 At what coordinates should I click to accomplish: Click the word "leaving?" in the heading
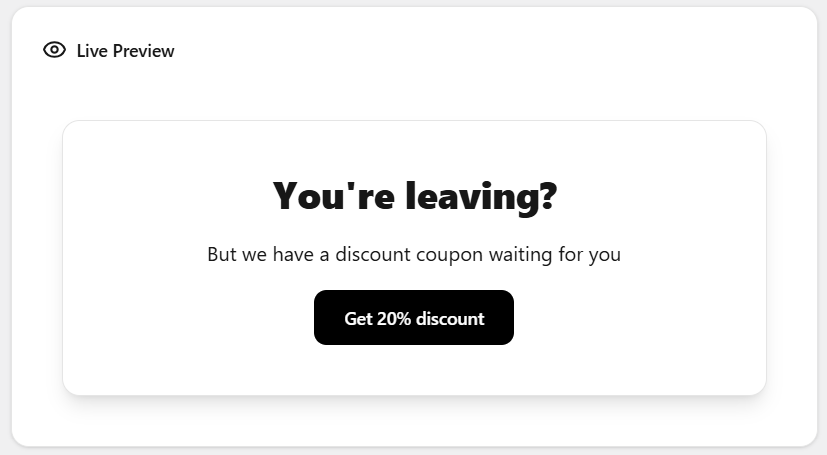click(x=480, y=195)
